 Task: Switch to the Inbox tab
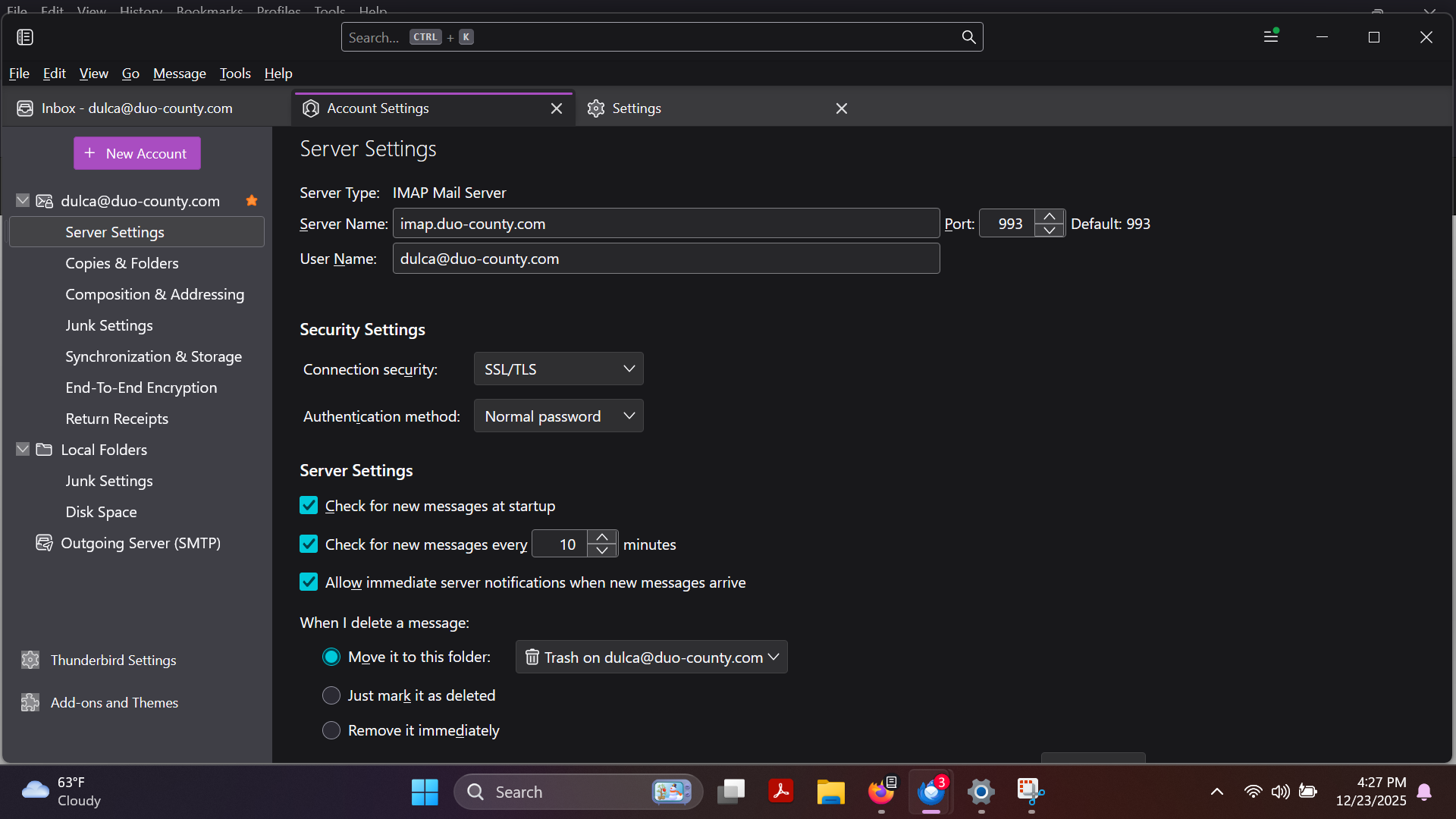pyautogui.click(x=136, y=108)
